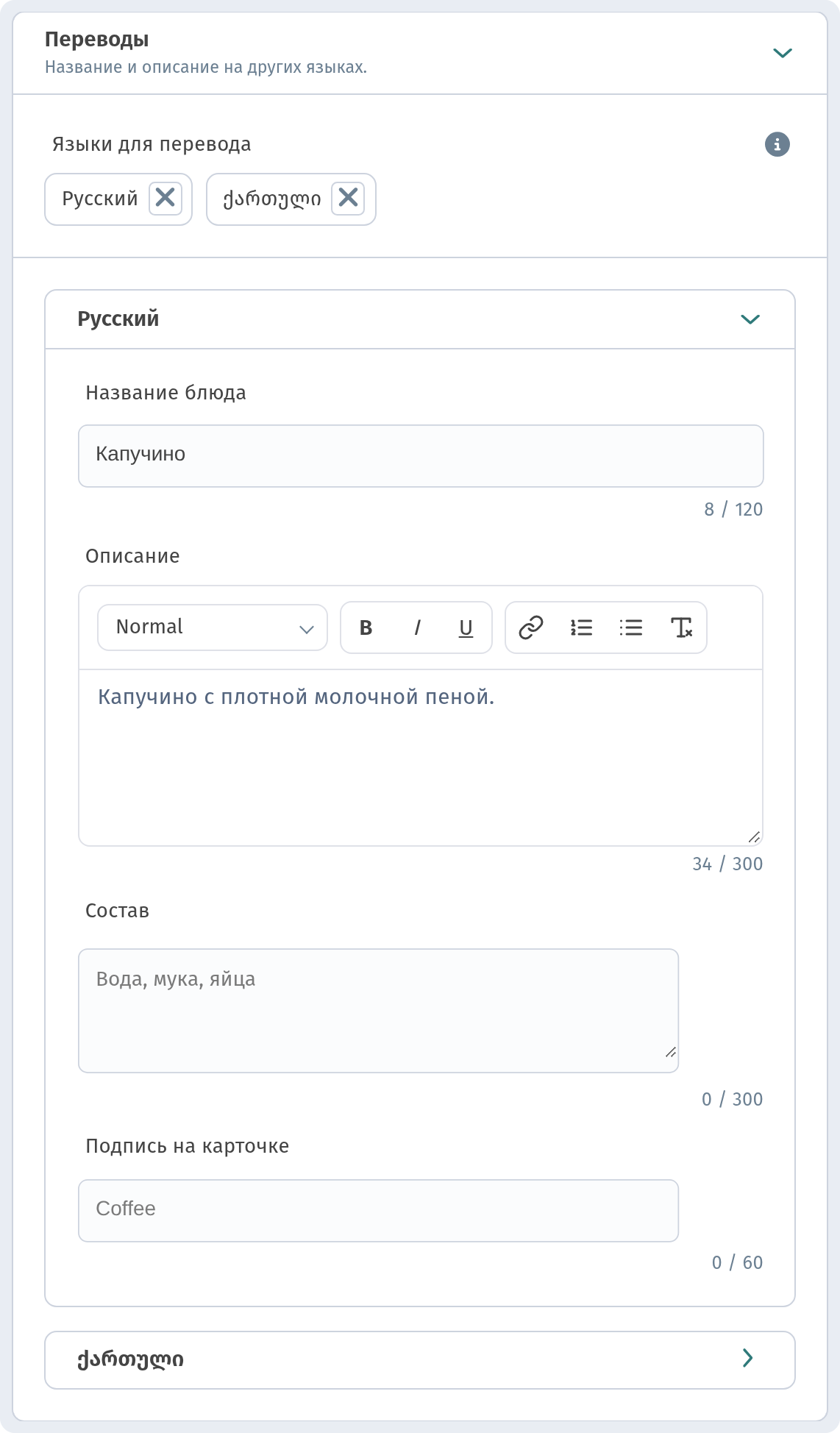
Task: Apply italic formatting in the editor
Action: (x=416, y=627)
